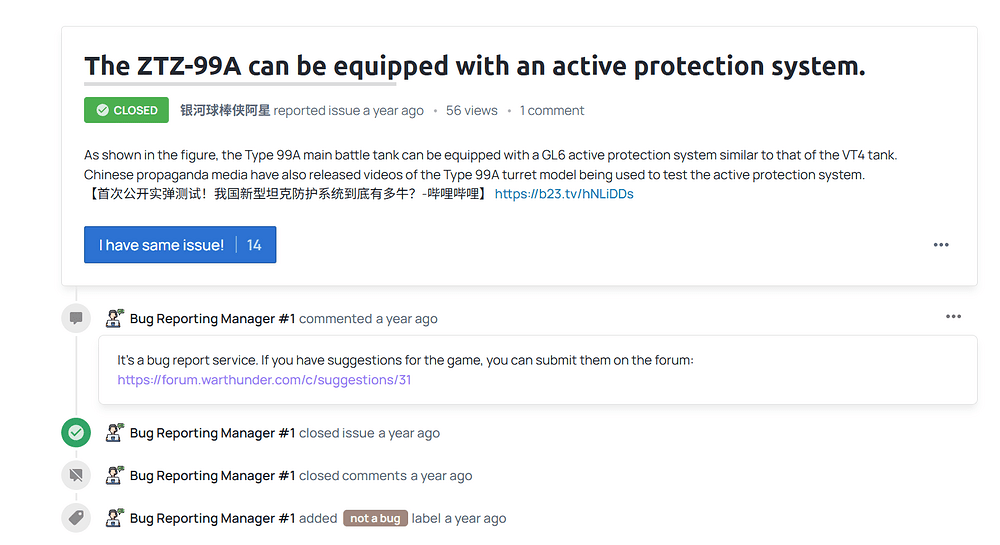This screenshot has width=1000, height=545.
Task: Click the checkmark icon in CLOSED badge
Action: point(102,110)
